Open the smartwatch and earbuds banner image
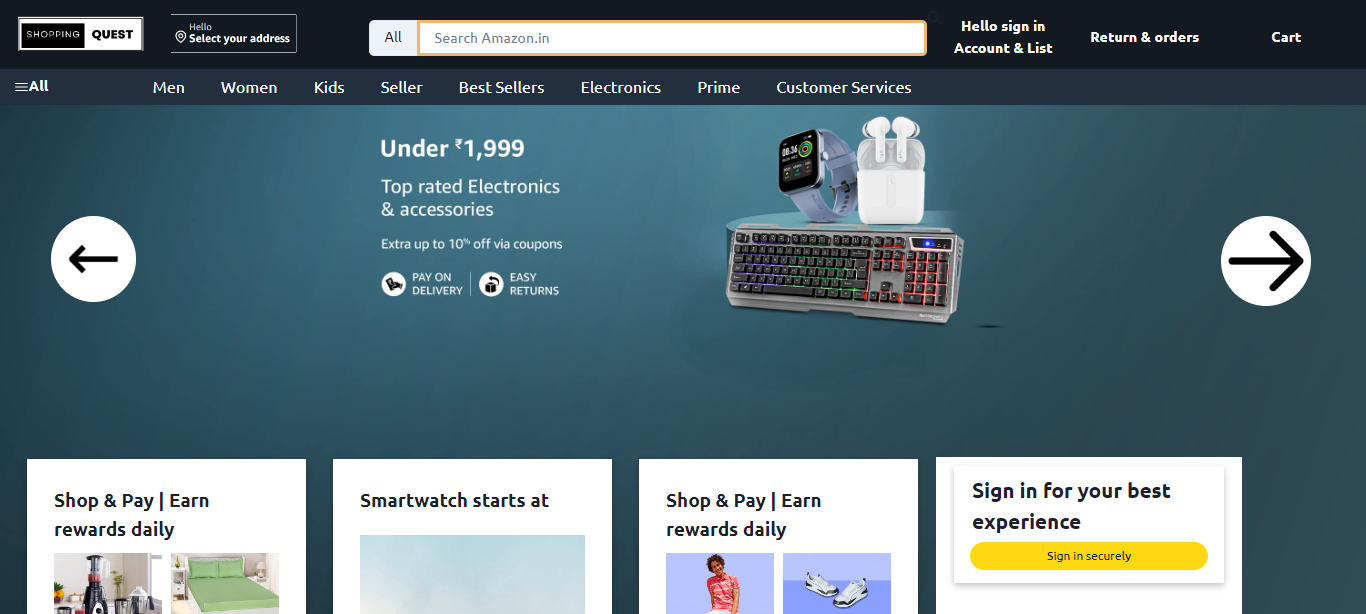The image size is (1366, 614). 846,220
